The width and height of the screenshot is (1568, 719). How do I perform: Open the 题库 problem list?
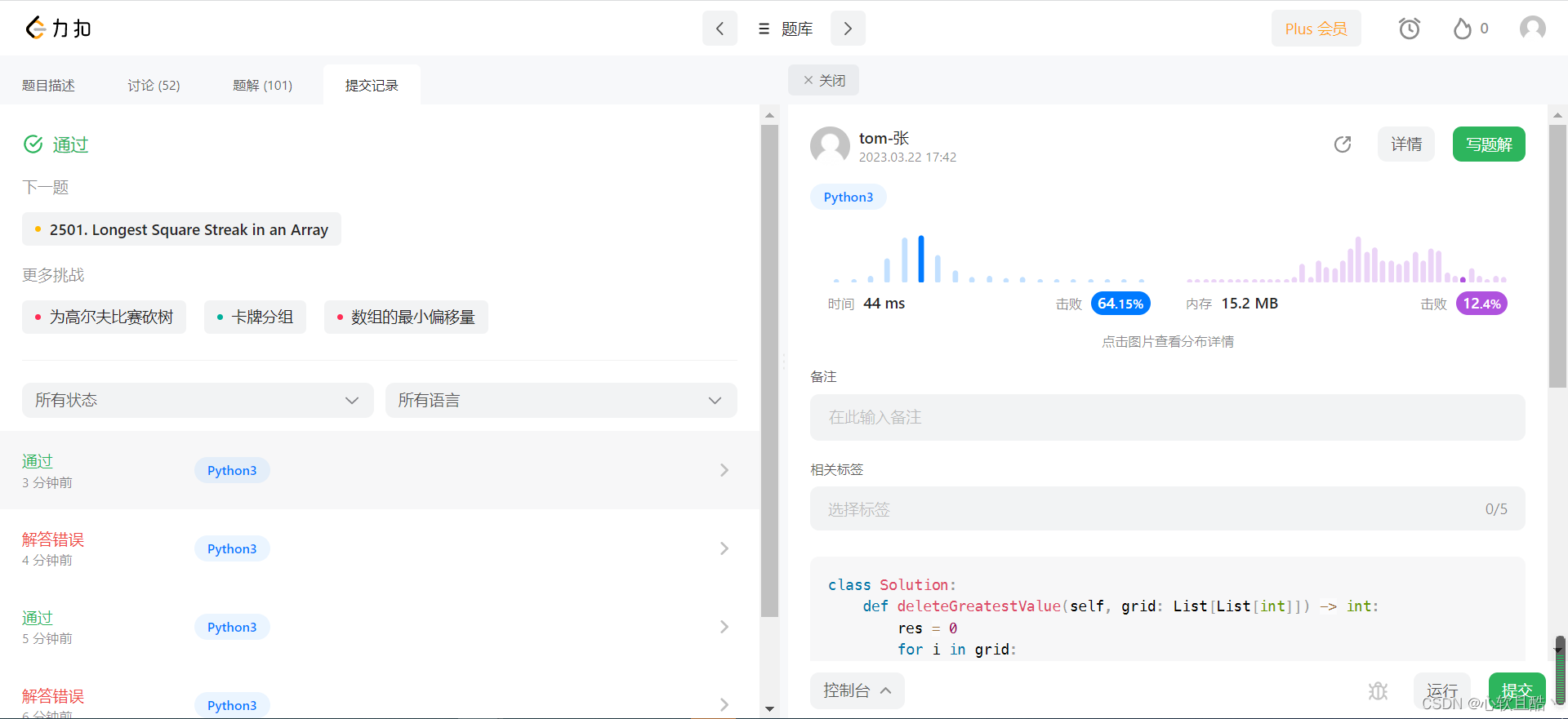[785, 29]
